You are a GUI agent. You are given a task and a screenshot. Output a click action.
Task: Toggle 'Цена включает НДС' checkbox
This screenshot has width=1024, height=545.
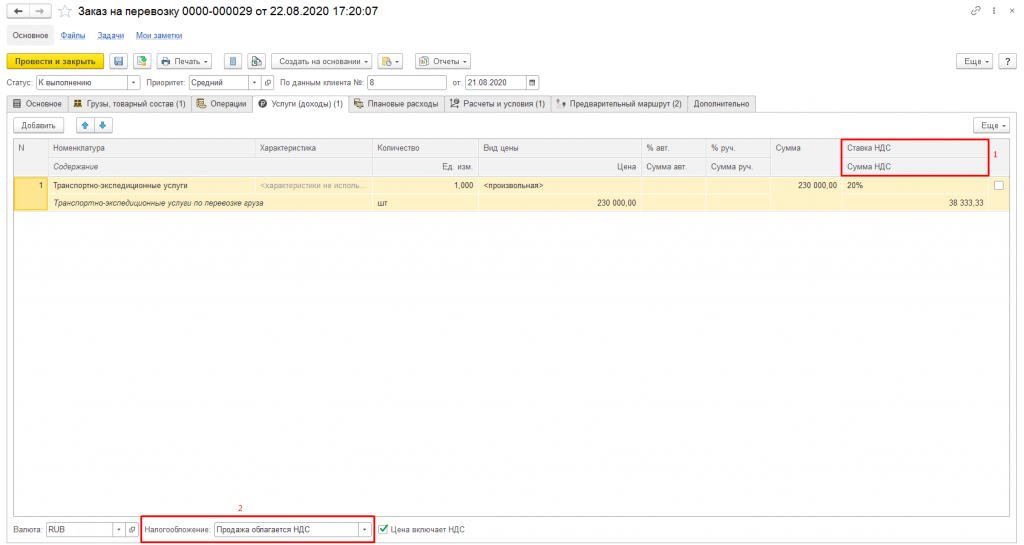point(383,529)
